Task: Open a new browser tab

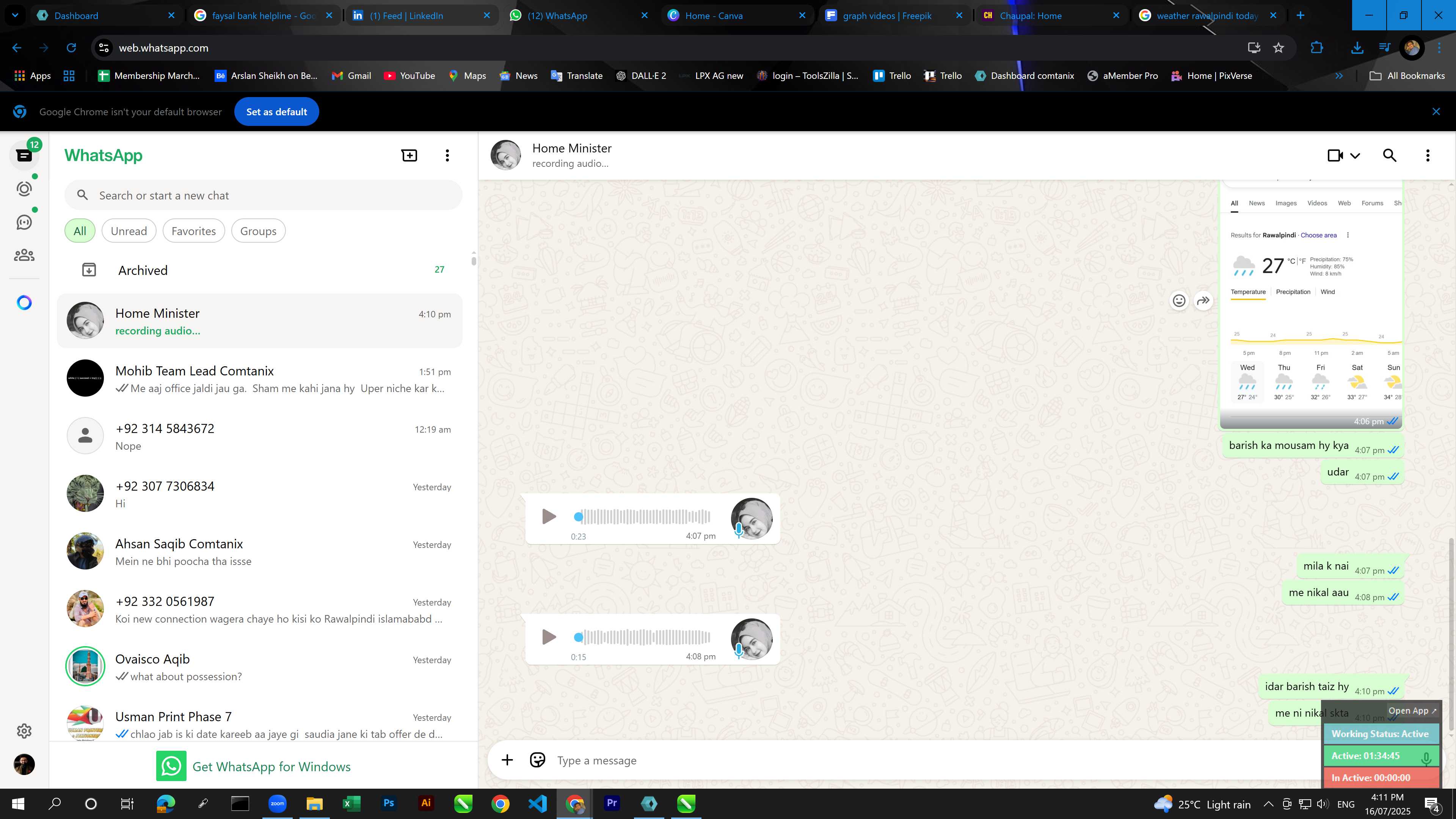Action: [x=1300, y=16]
